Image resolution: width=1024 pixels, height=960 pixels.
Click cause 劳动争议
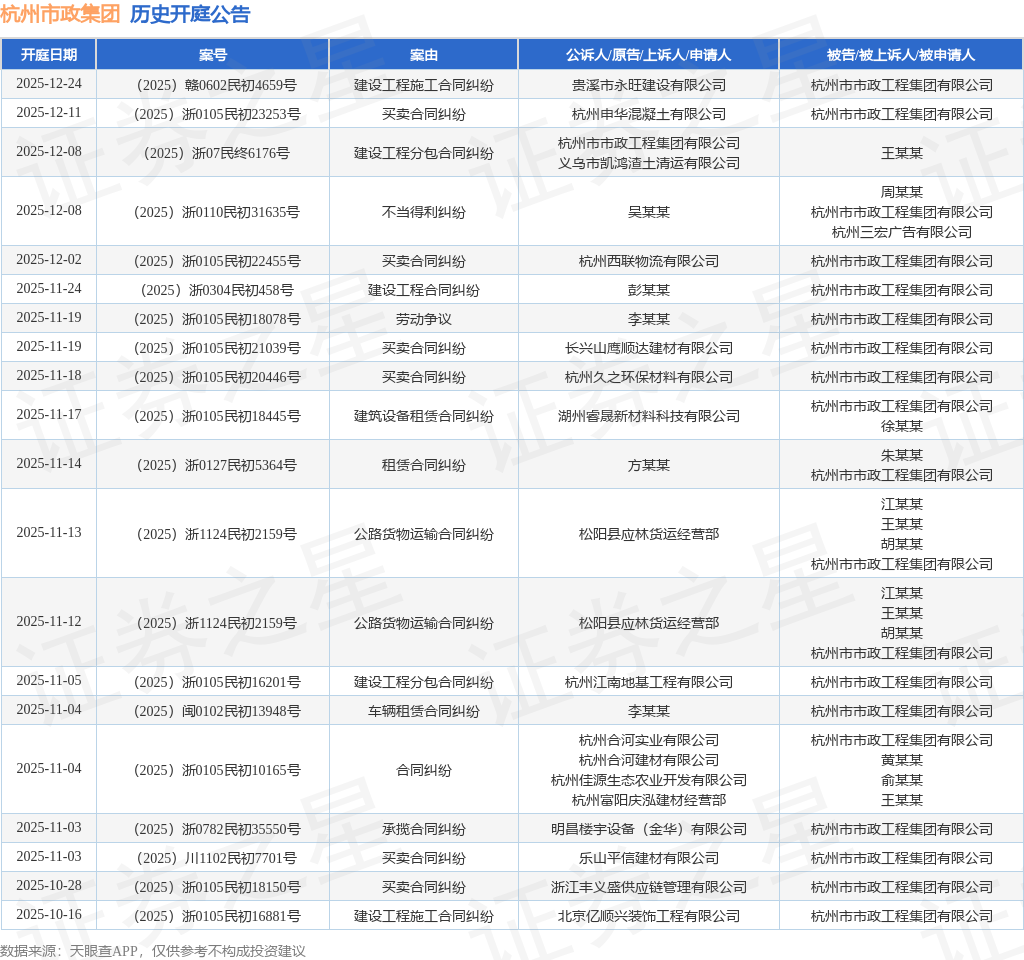click(x=424, y=319)
